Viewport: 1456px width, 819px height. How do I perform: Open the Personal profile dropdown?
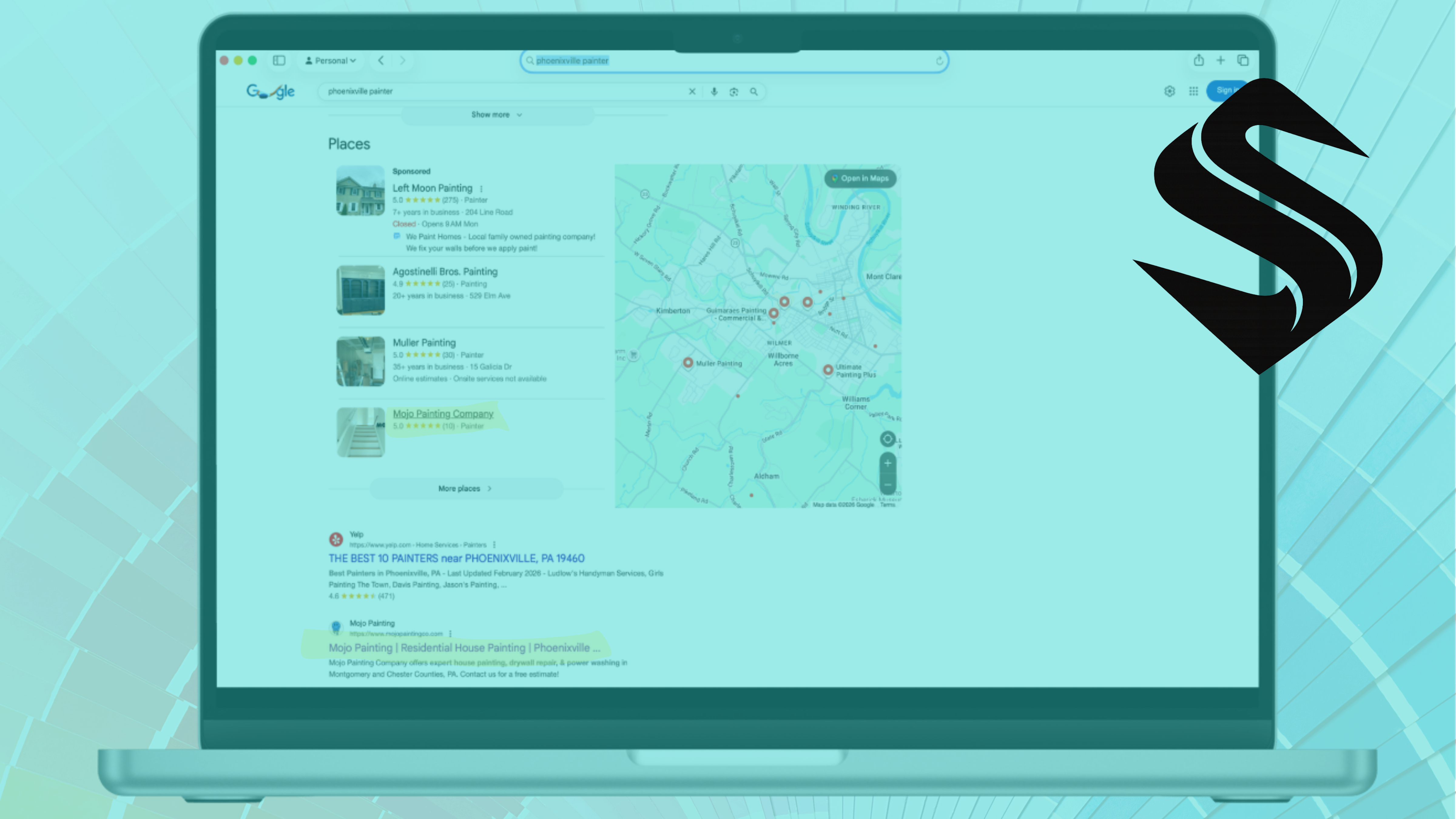pyautogui.click(x=331, y=60)
